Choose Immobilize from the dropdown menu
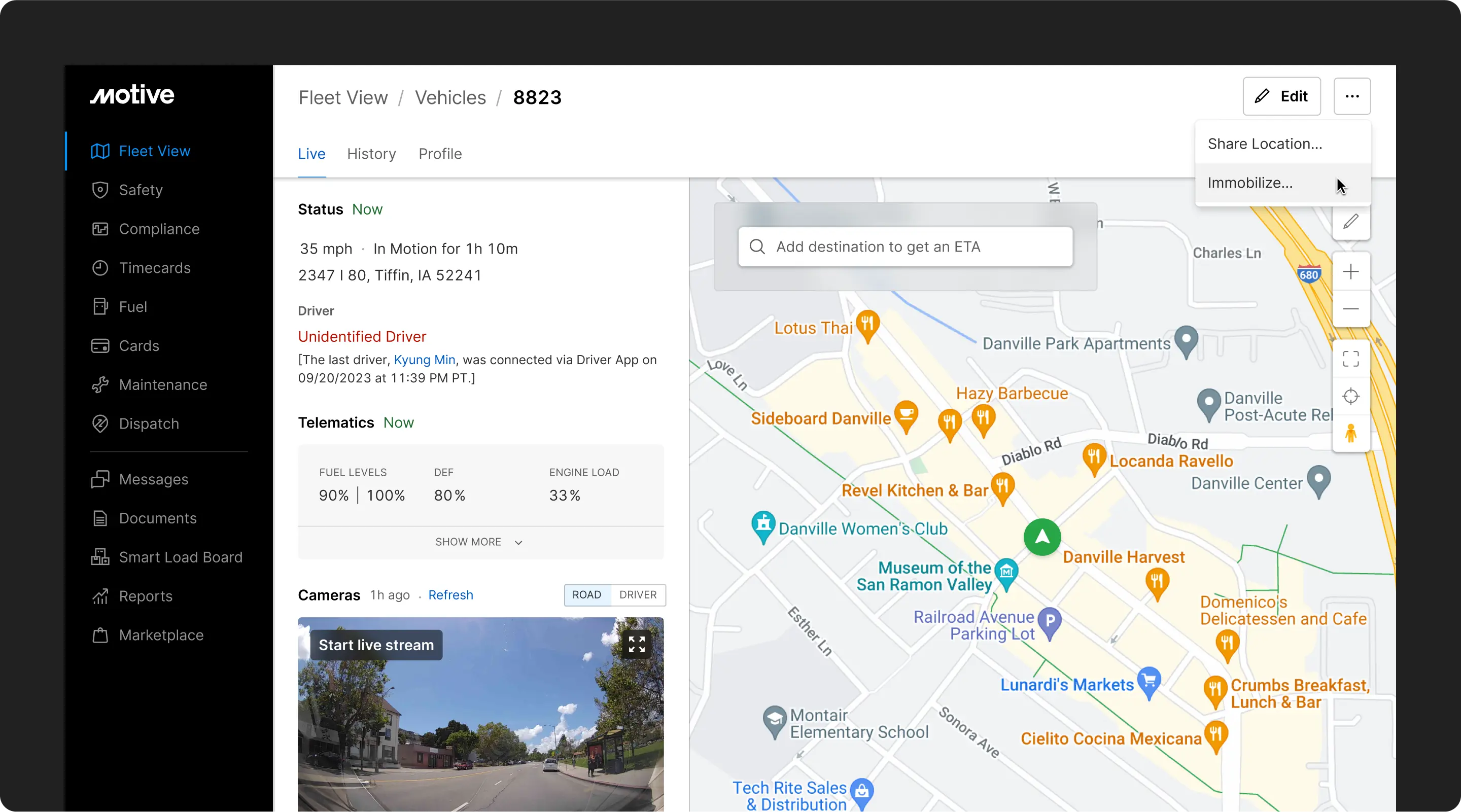1461x812 pixels. tap(1250, 183)
